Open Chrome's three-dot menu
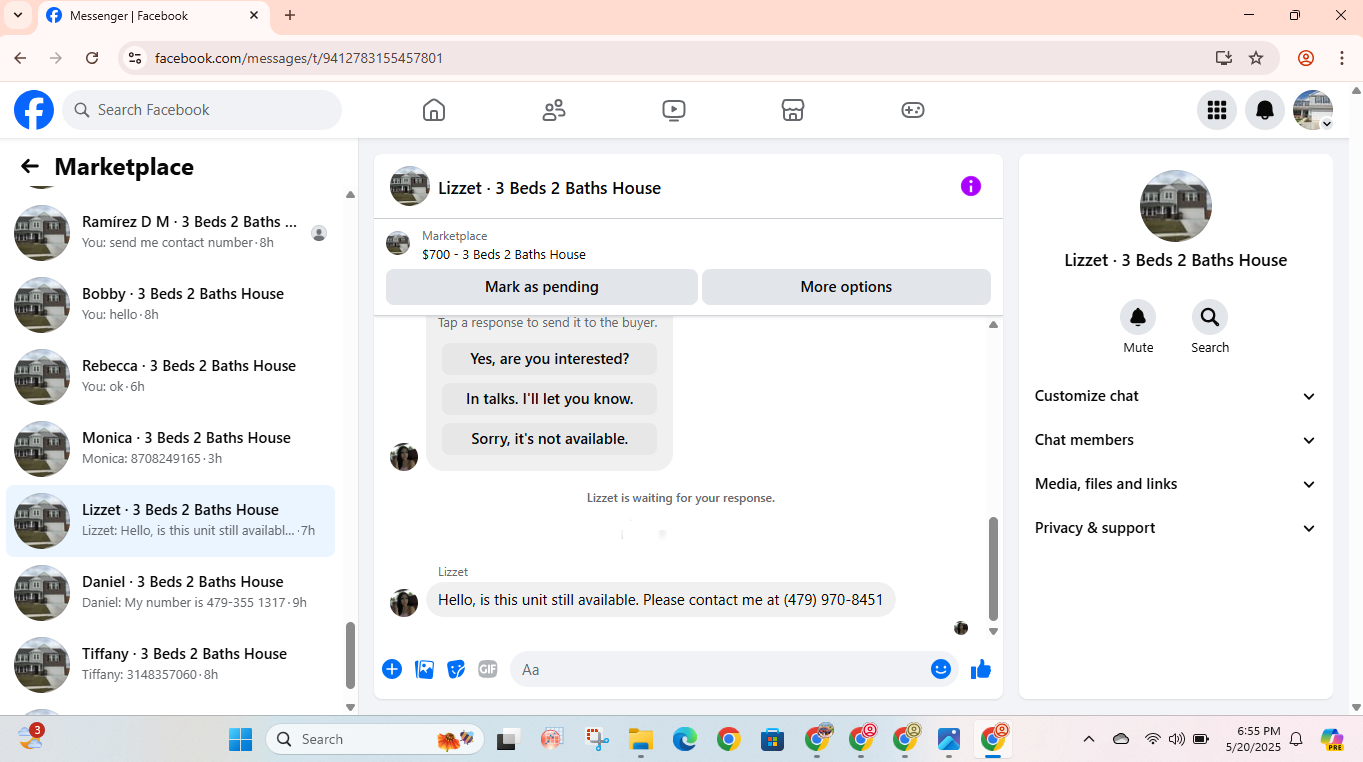The image size is (1363, 762). pyautogui.click(x=1342, y=58)
